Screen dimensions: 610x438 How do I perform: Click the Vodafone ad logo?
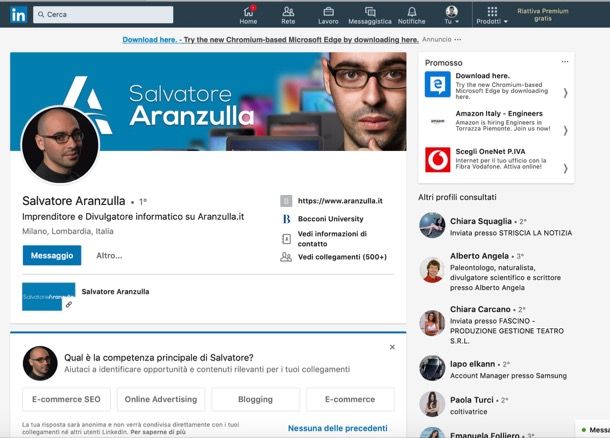[438, 159]
